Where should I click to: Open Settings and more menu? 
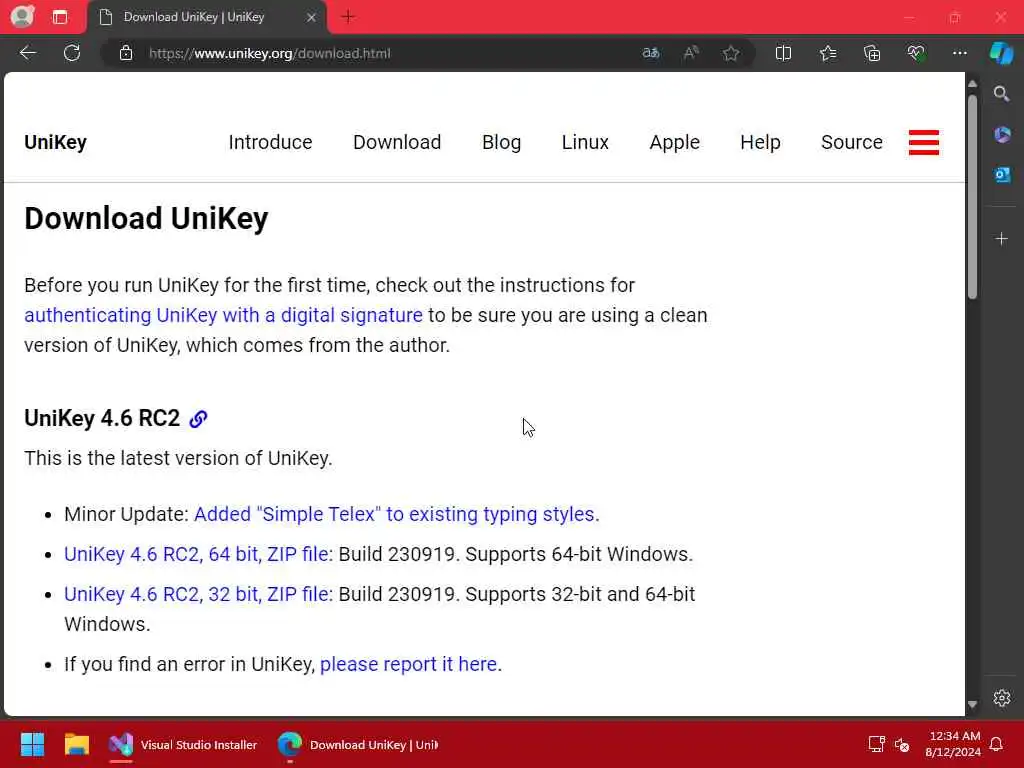(x=959, y=54)
